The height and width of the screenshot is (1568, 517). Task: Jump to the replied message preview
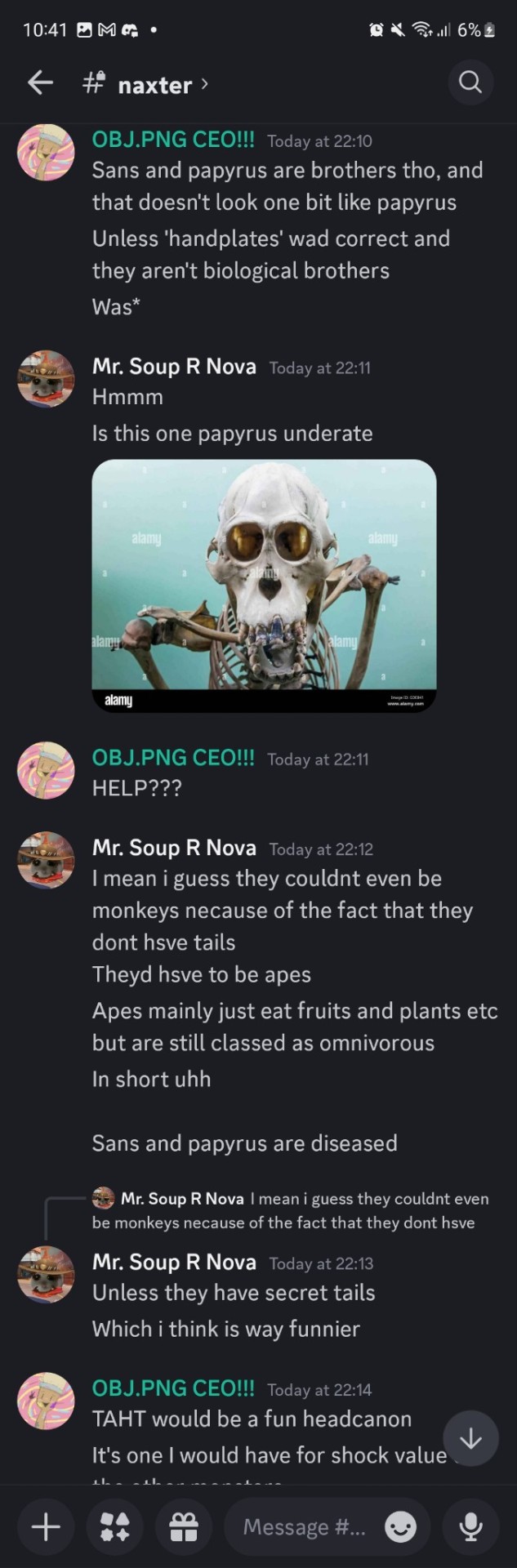tap(290, 1210)
